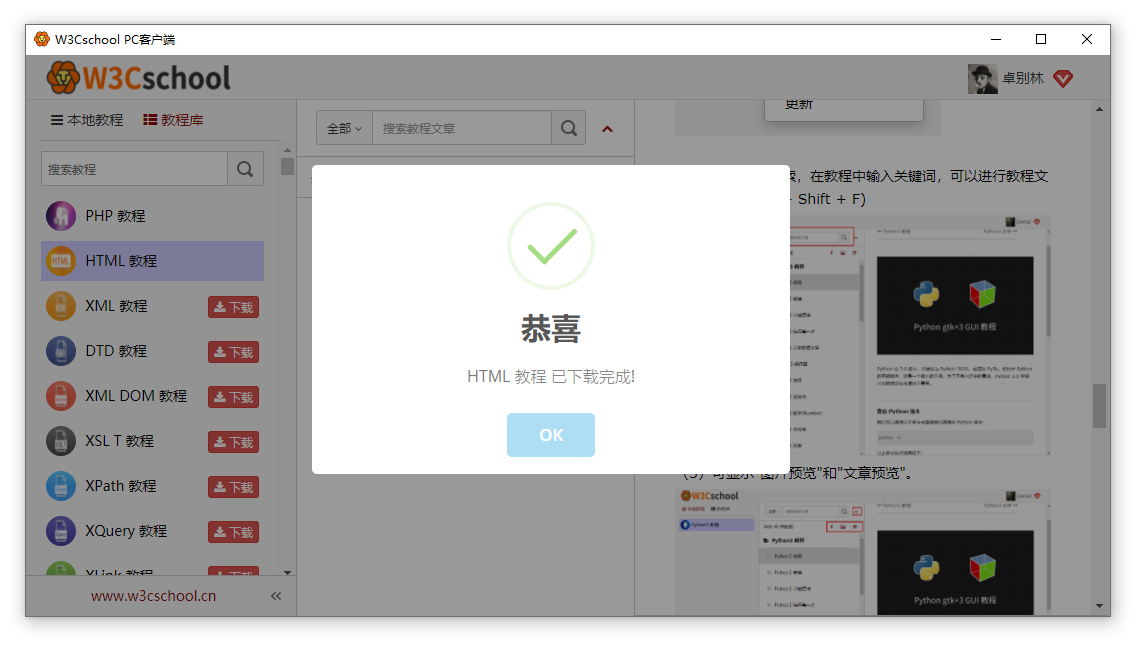
Task: Click the XML 教程 icon
Action: tap(61, 306)
